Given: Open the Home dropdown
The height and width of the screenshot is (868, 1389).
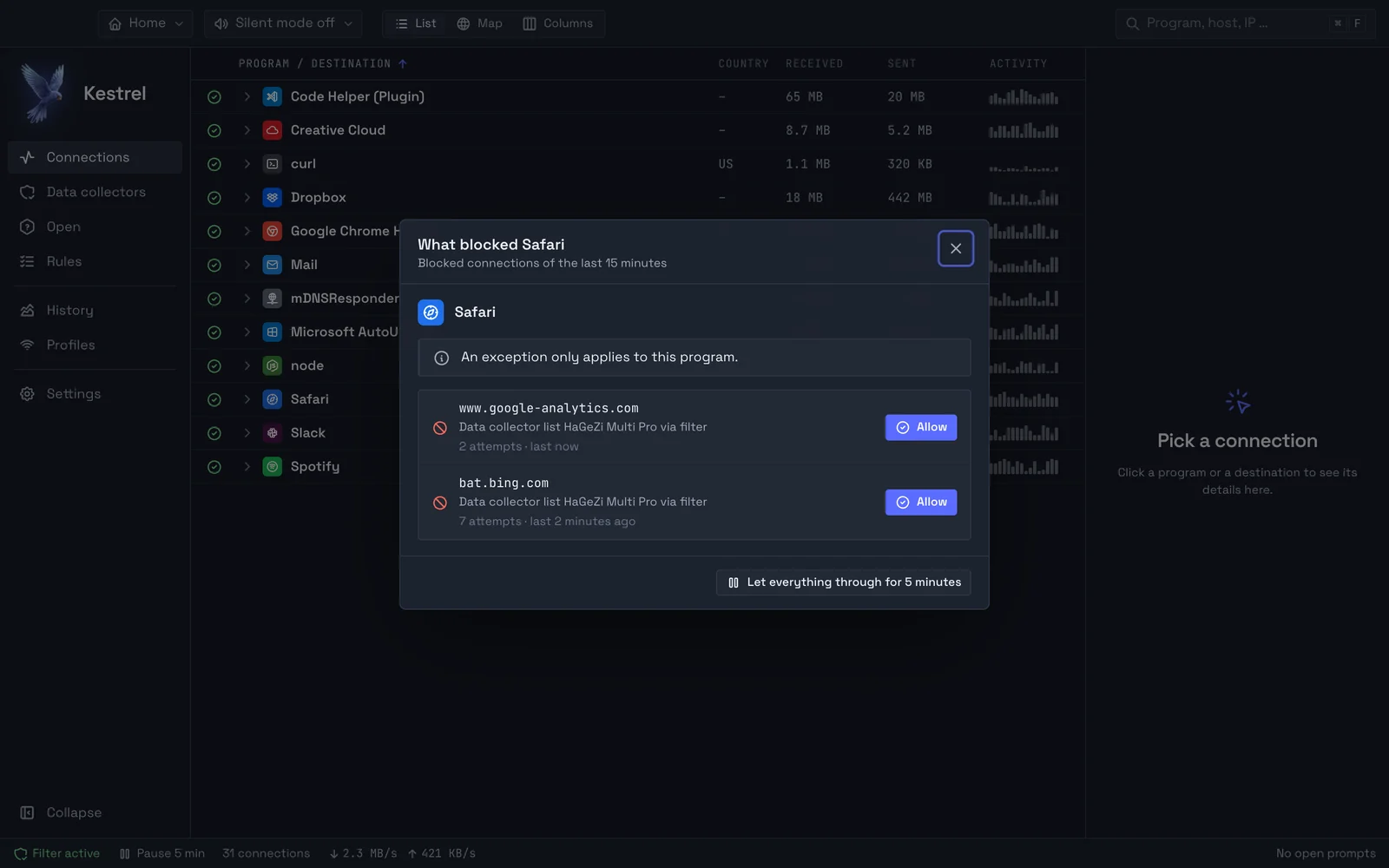Looking at the screenshot, I should (x=146, y=23).
